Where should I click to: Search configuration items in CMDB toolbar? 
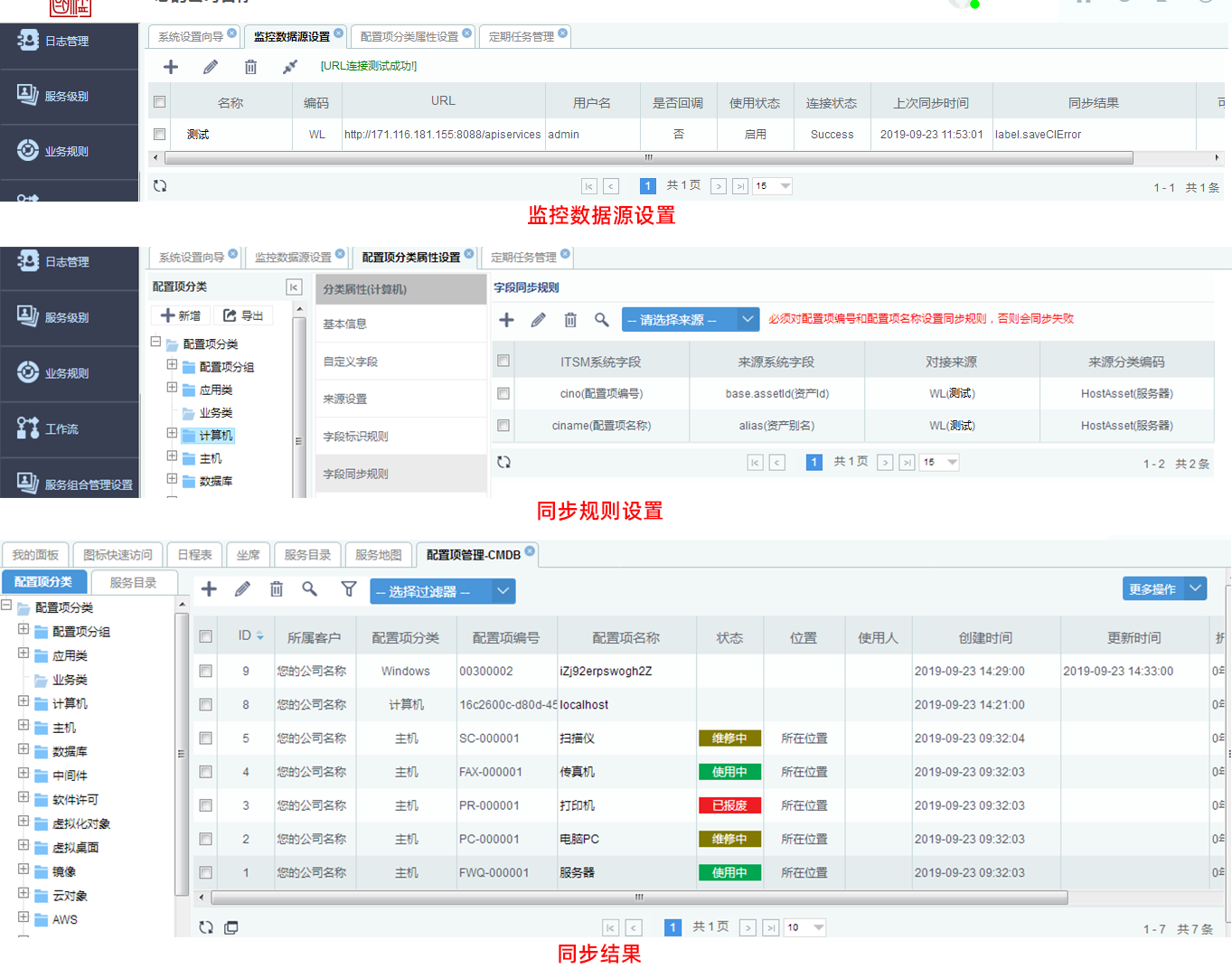pyautogui.click(x=310, y=589)
